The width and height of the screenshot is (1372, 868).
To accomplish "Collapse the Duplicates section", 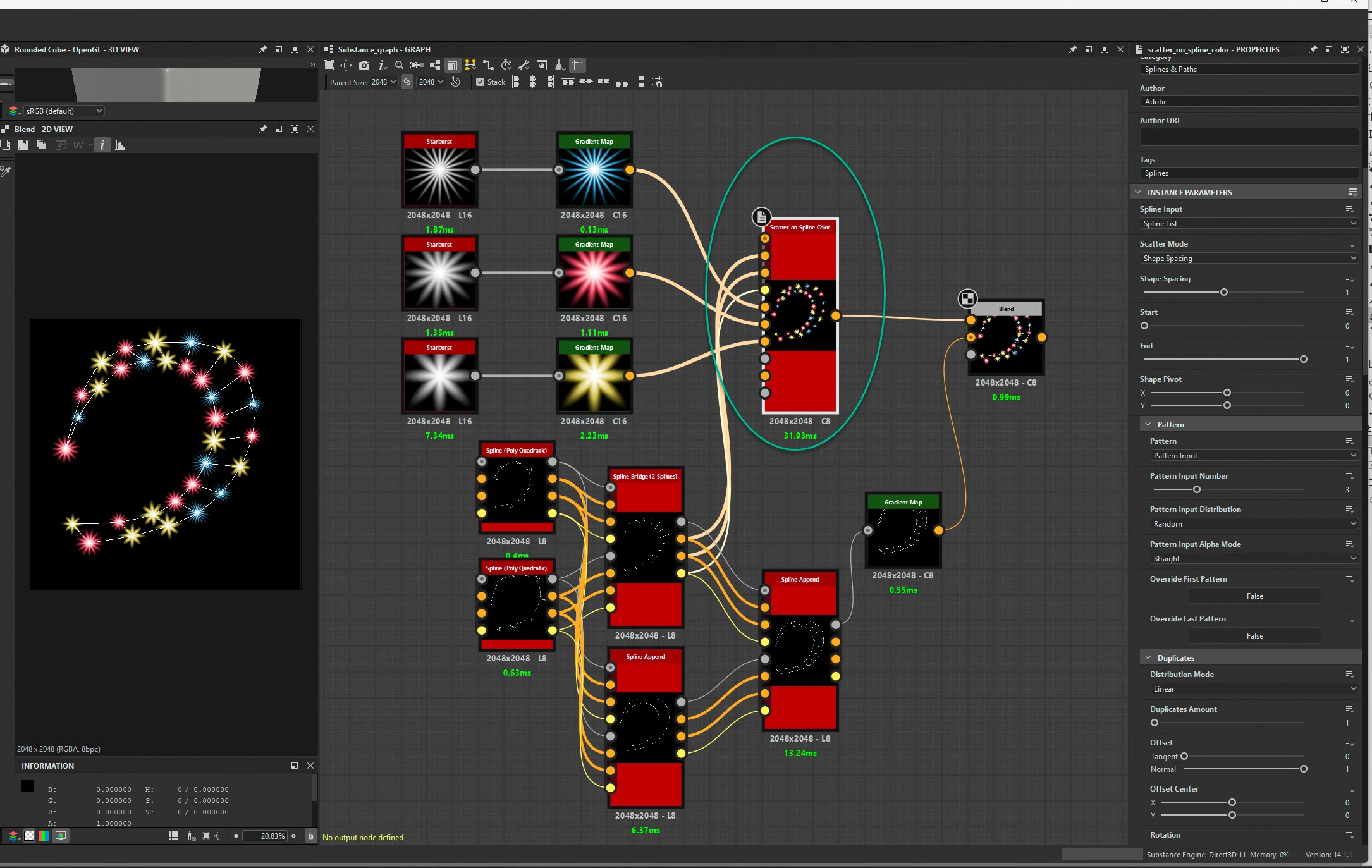I will click(1148, 658).
